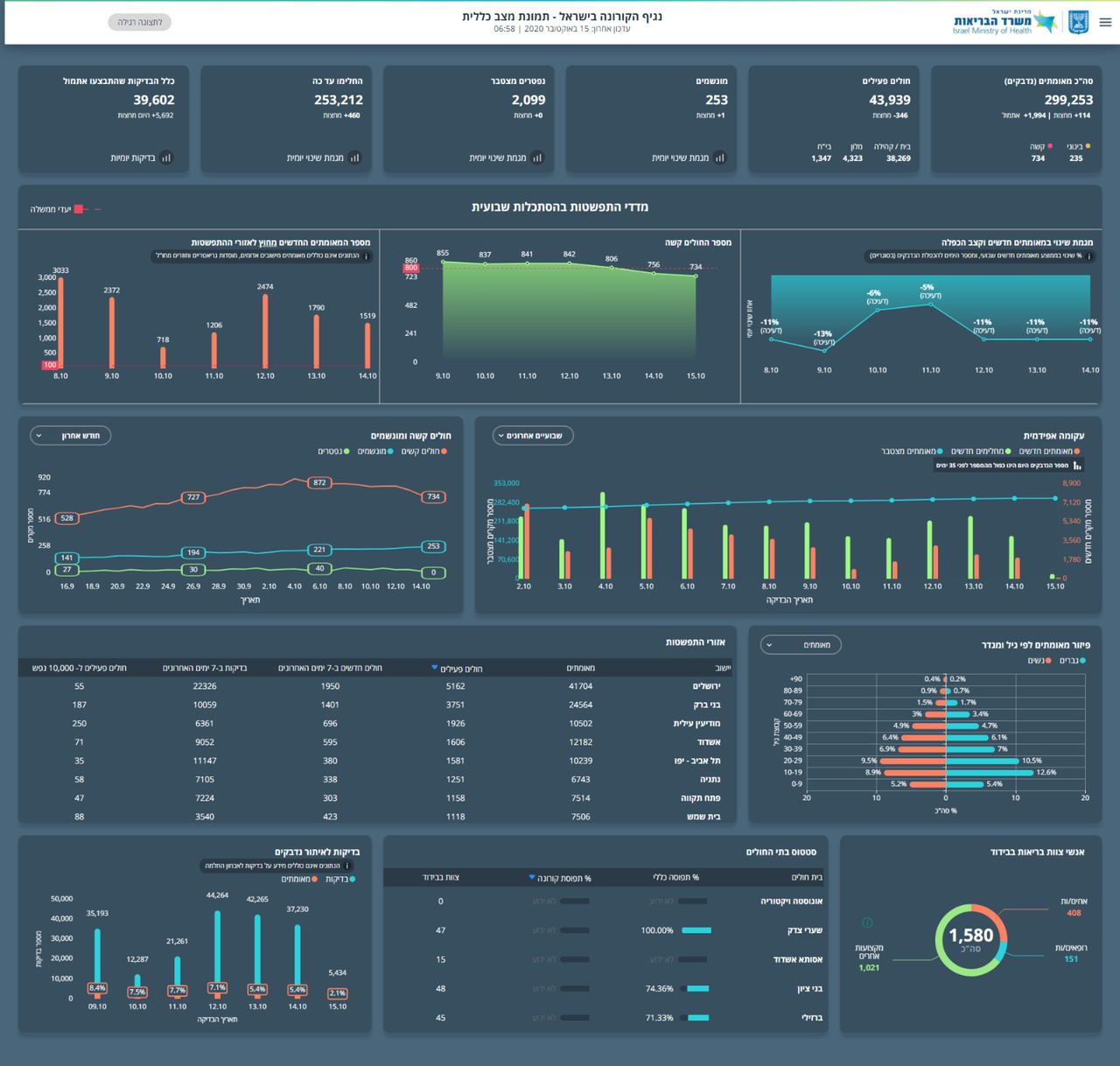Viewport: 1120px width, 1066px height.
Task: Click trend chart icon in the מונשמים card
Action: coord(719,158)
